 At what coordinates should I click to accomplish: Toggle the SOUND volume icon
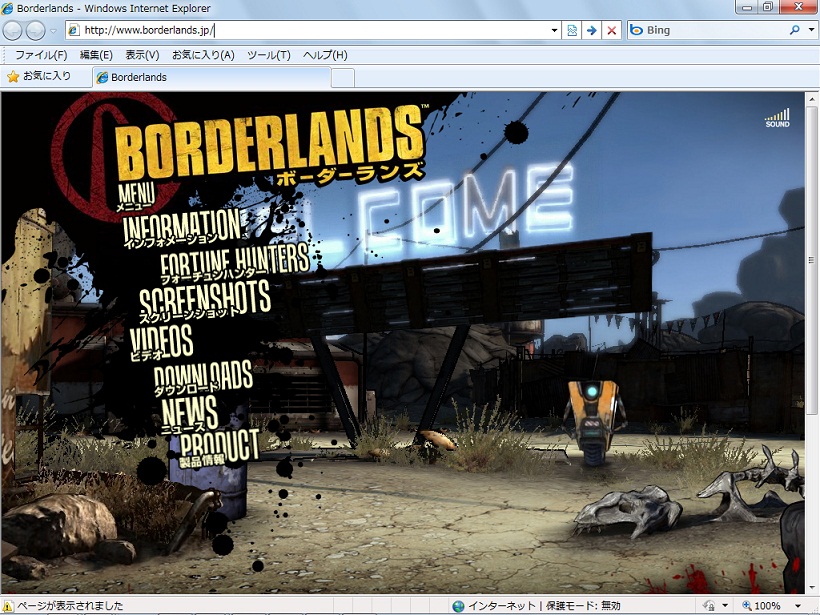point(778,119)
